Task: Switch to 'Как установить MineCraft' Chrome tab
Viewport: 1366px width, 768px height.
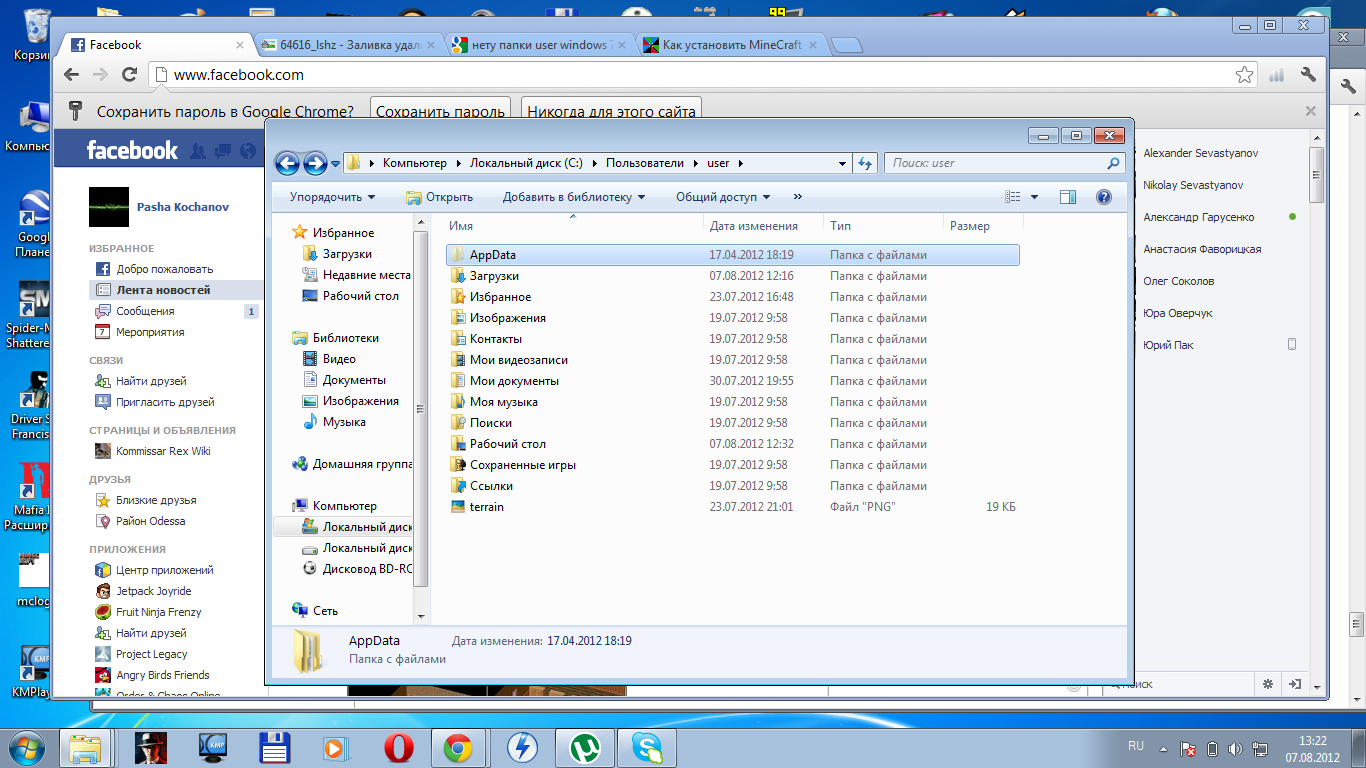Action: pos(732,45)
